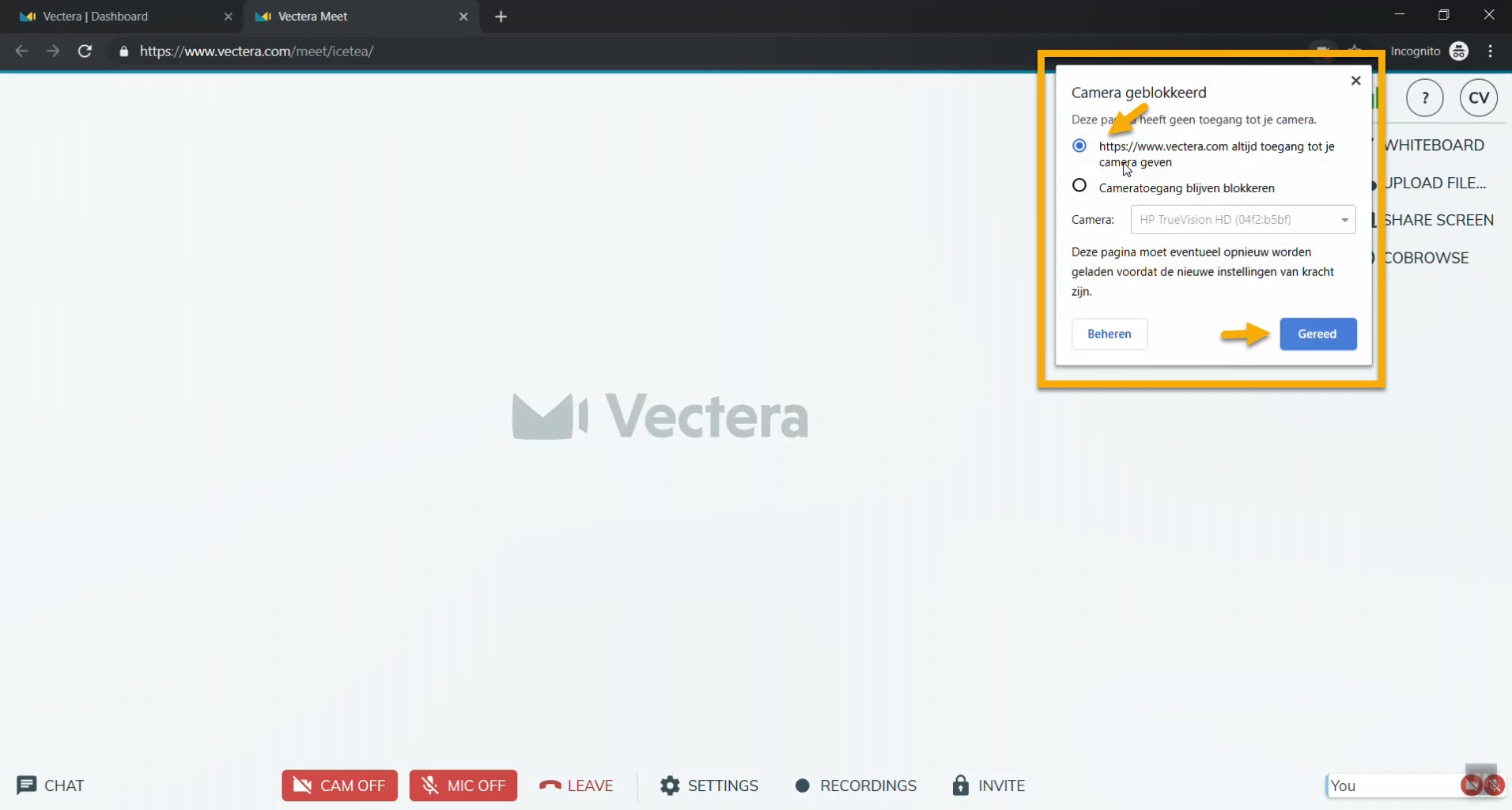Click the muted camera icon beside You
1512x810 pixels.
(x=1472, y=785)
